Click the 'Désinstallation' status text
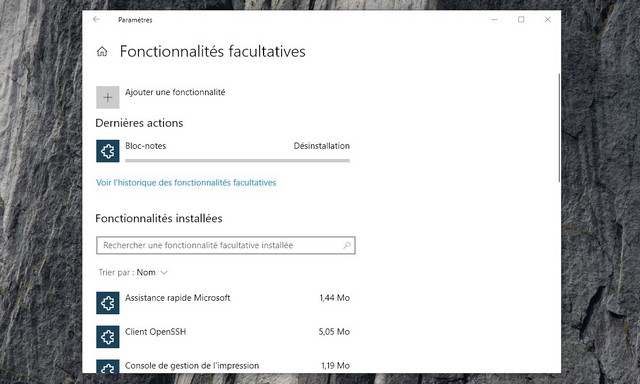 [x=322, y=146]
